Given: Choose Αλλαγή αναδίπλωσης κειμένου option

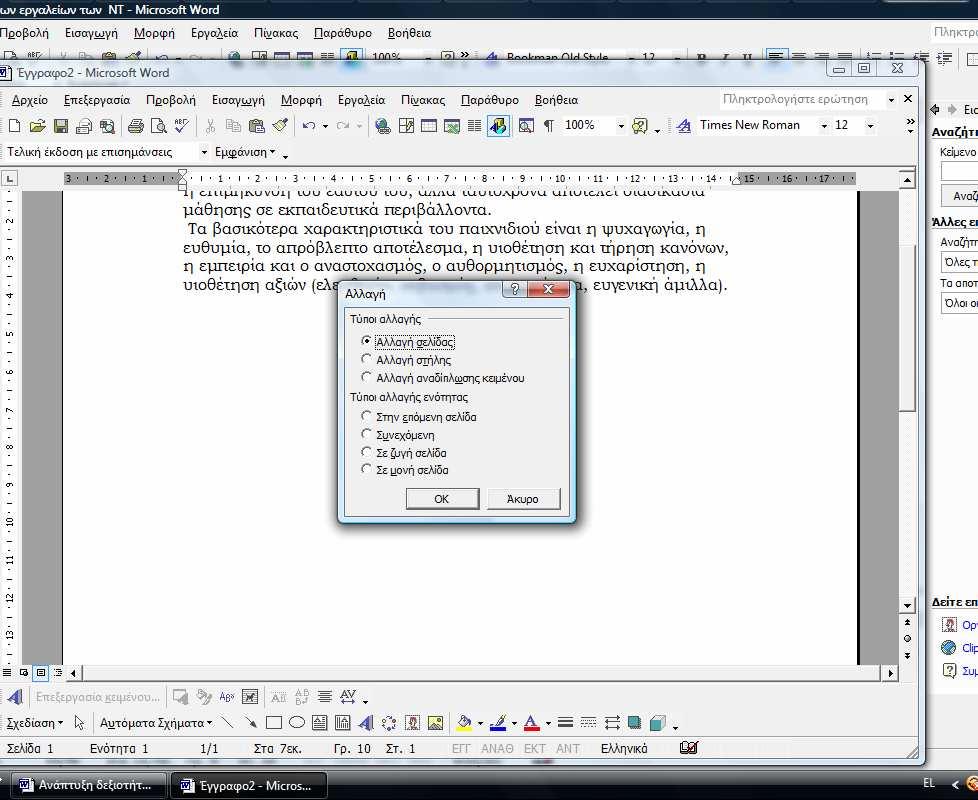Looking at the screenshot, I should (366, 377).
